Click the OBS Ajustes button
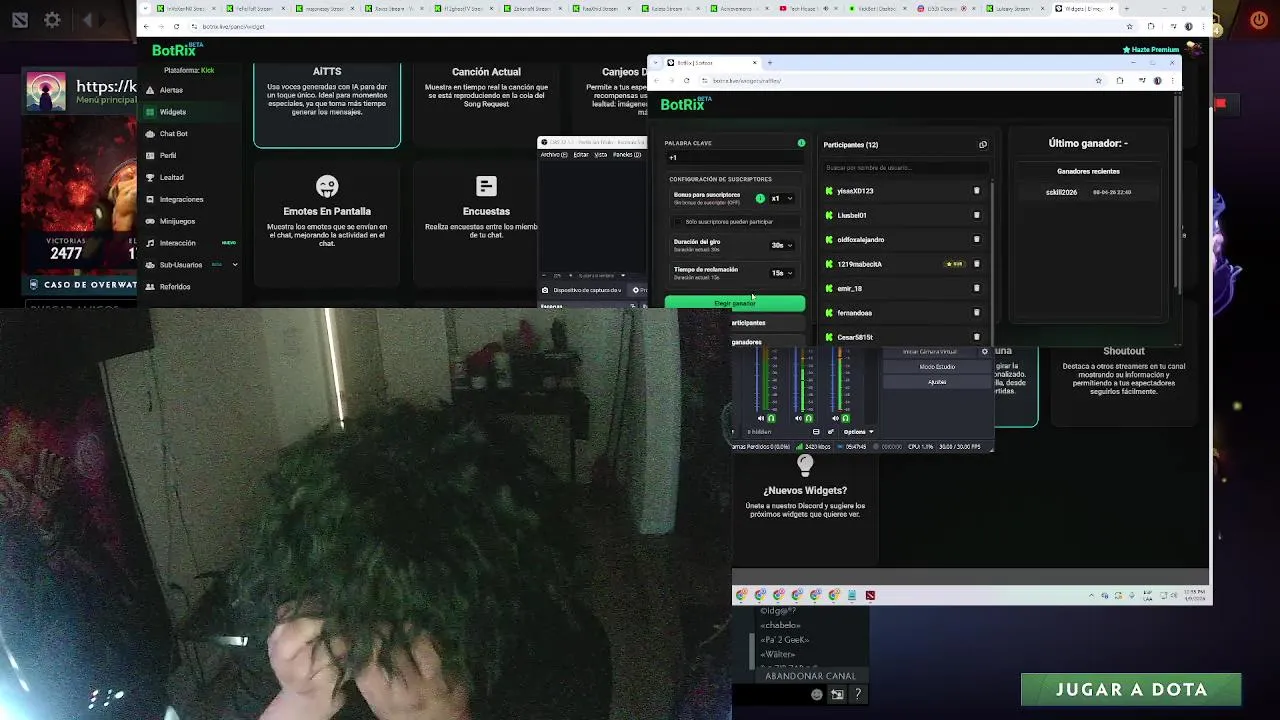Screen dimensions: 1280x720 937,382
